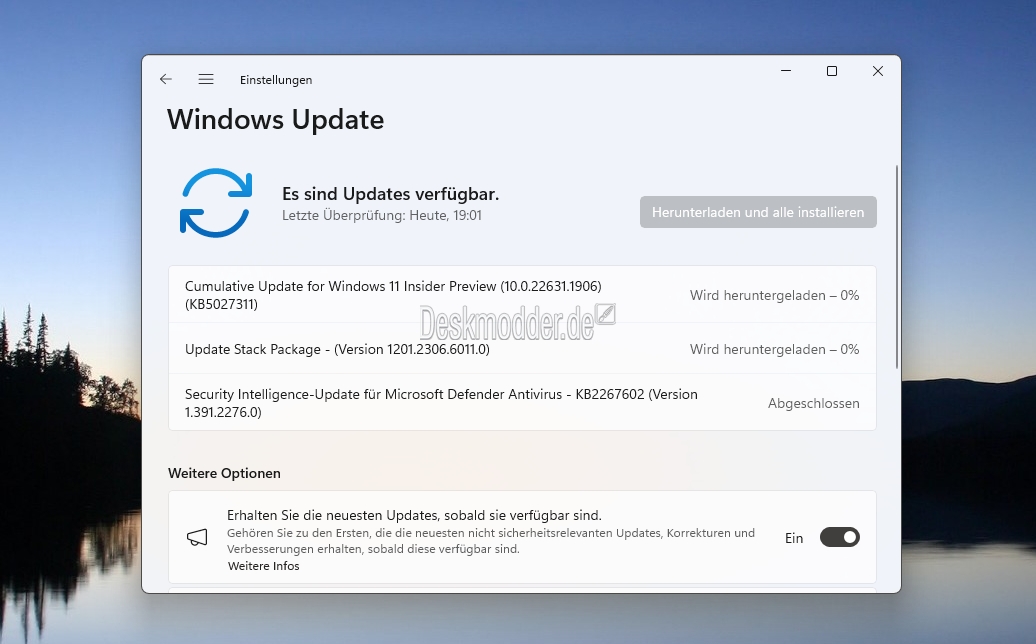Click 'Herunterladen und alle installieren' button
The height and width of the screenshot is (644, 1036).
758,212
